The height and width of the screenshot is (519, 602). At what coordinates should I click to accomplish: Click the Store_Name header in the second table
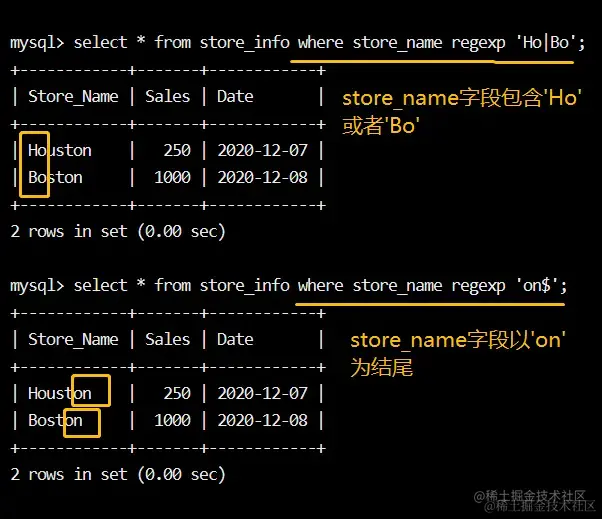(73, 340)
